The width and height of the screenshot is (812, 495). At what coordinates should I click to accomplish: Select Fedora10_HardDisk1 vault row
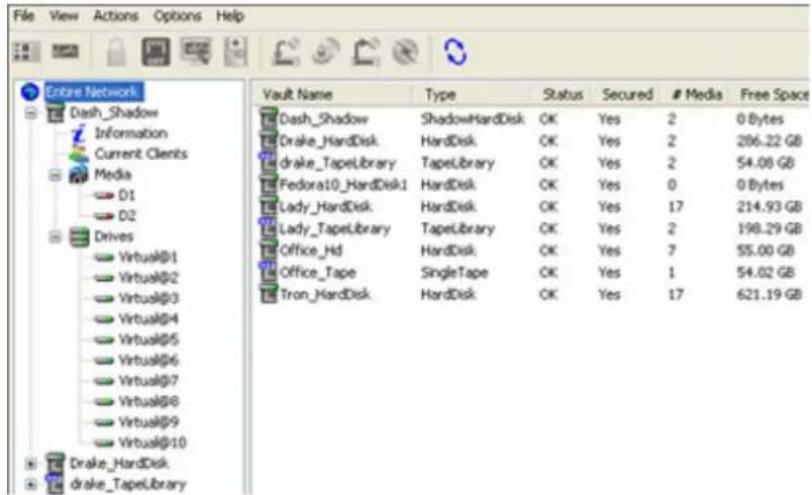(532, 185)
